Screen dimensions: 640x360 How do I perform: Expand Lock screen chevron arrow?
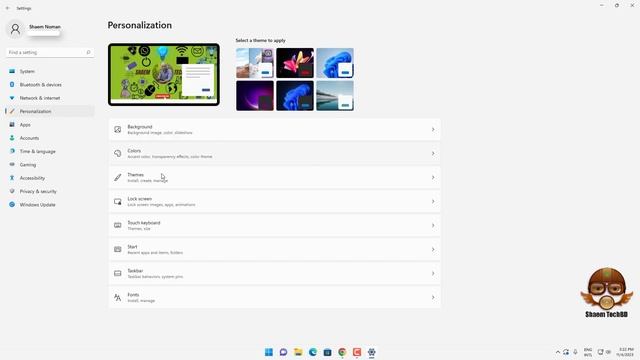coord(433,202)
